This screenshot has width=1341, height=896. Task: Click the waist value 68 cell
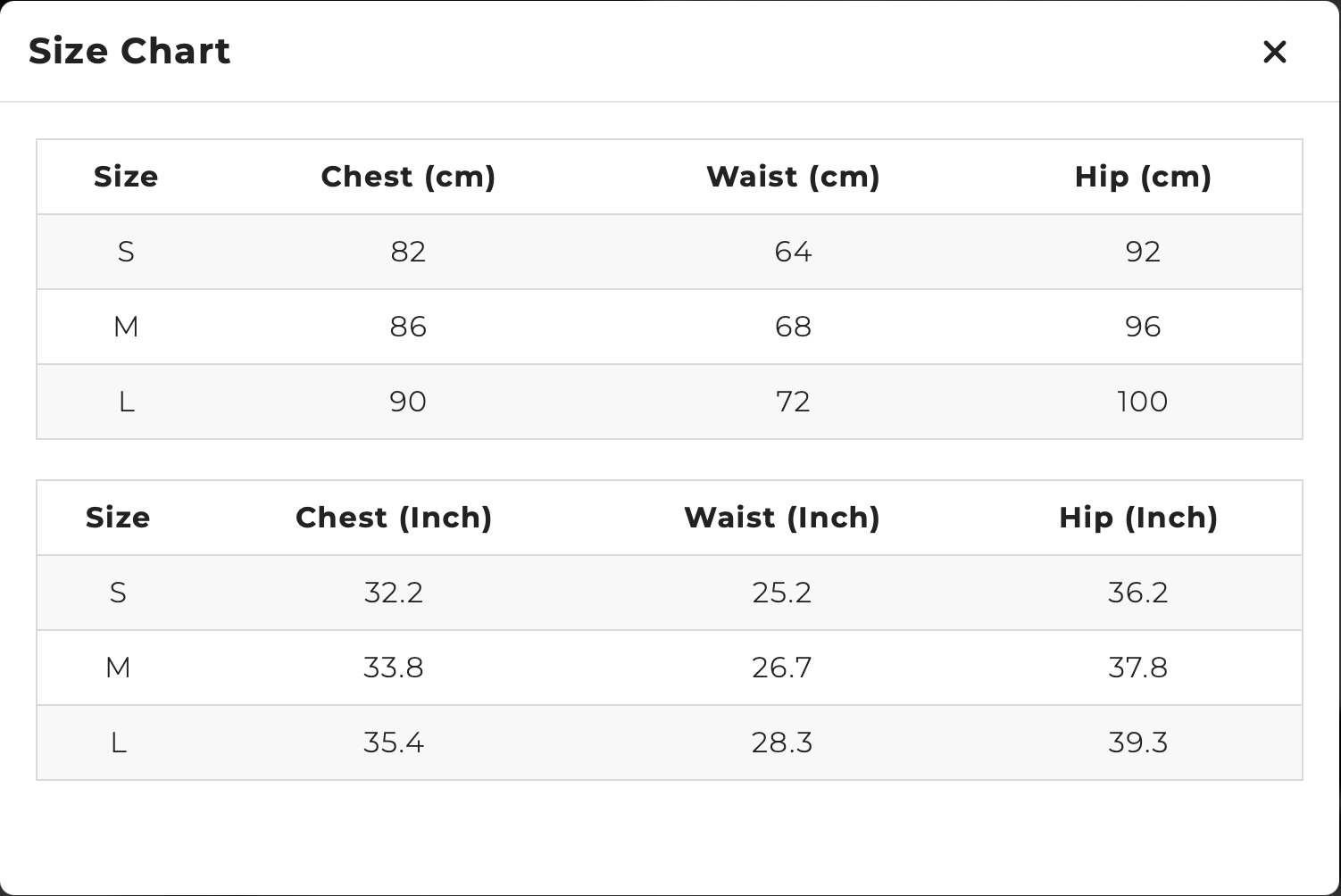(x=793, y=327)
